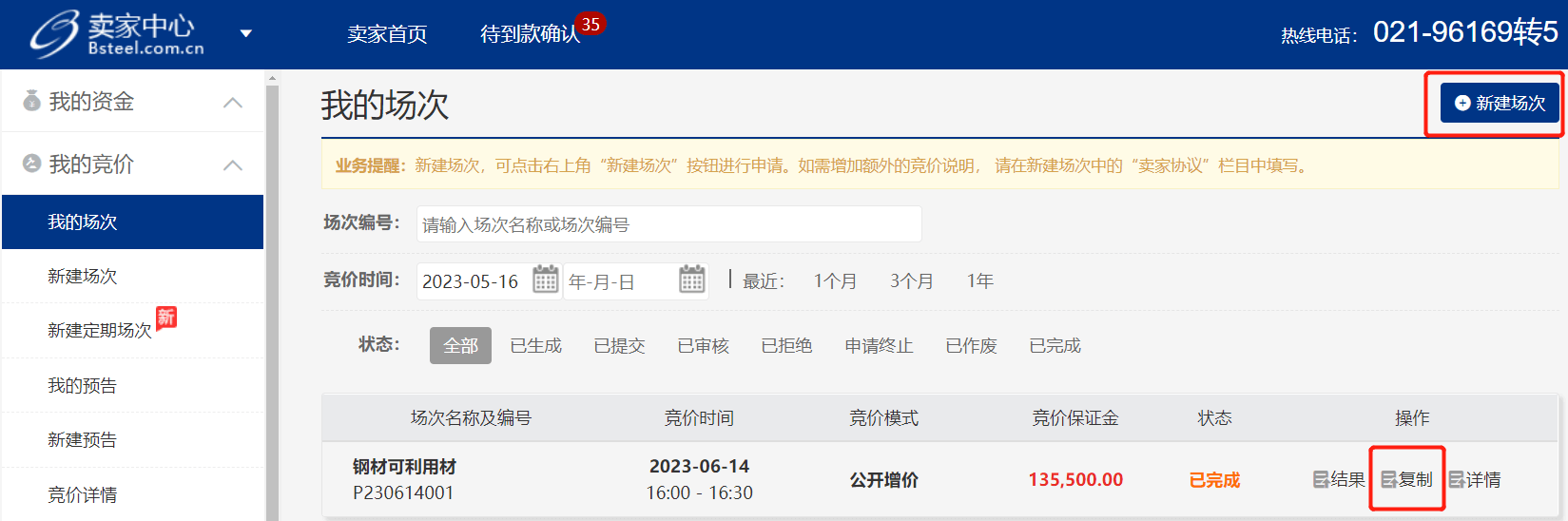Click the 场次编号 search input field

[668, 224]
